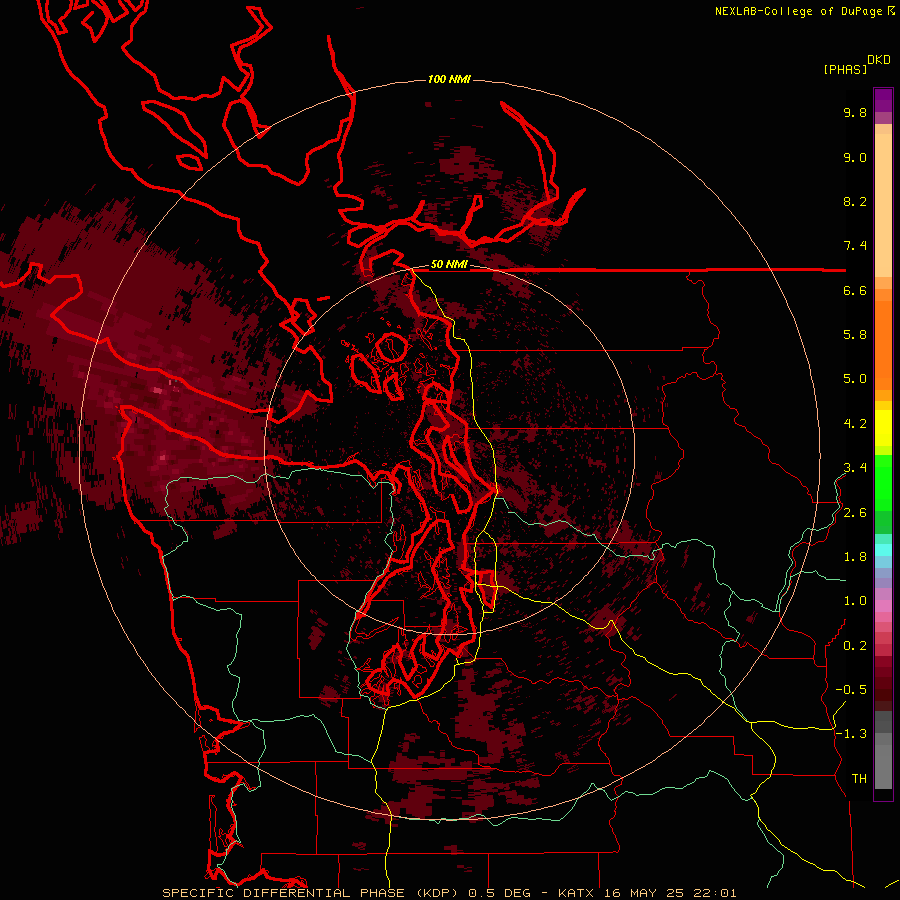900x900 pixels.
Task: Click the TH threshold label
Action: [x=859, y=779]
